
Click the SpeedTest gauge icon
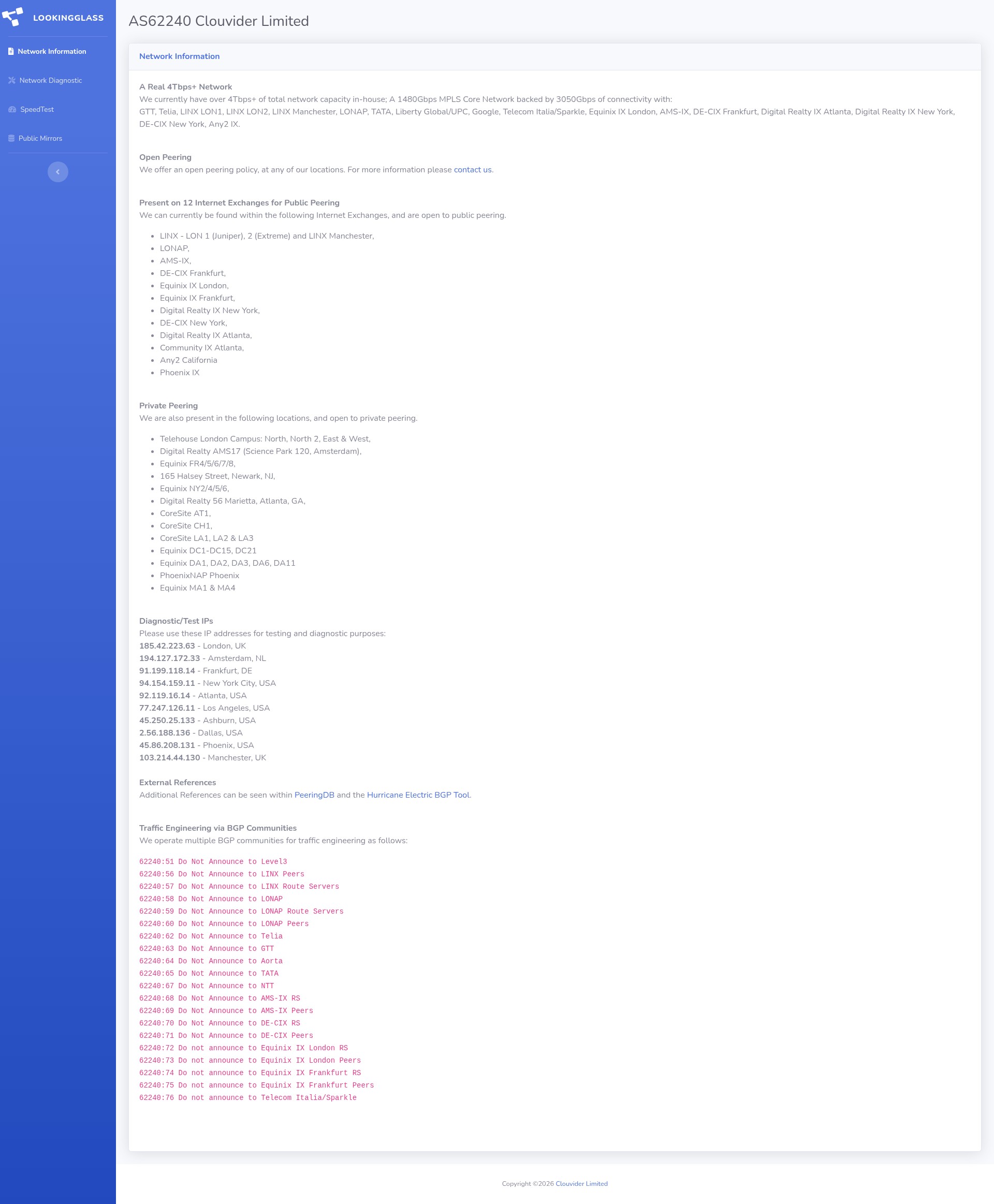pyautogui.click(x=12, y=109)
